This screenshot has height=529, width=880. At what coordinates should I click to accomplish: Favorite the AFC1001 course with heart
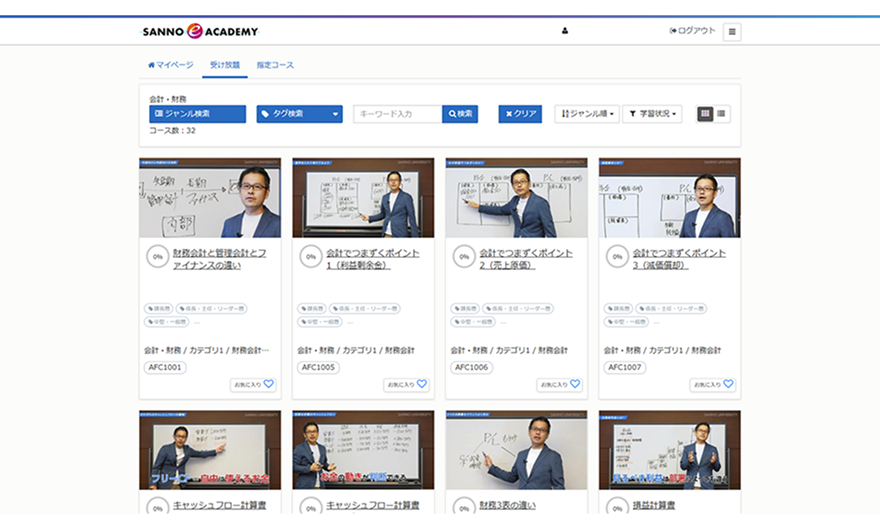click(268, 384)
